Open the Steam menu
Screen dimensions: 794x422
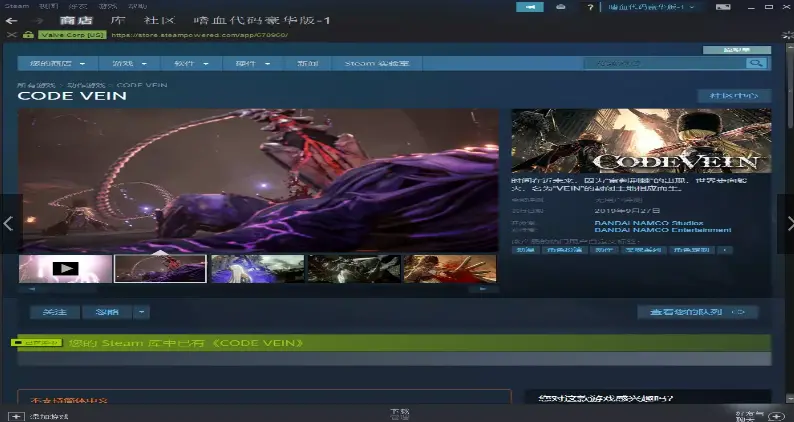17,6
